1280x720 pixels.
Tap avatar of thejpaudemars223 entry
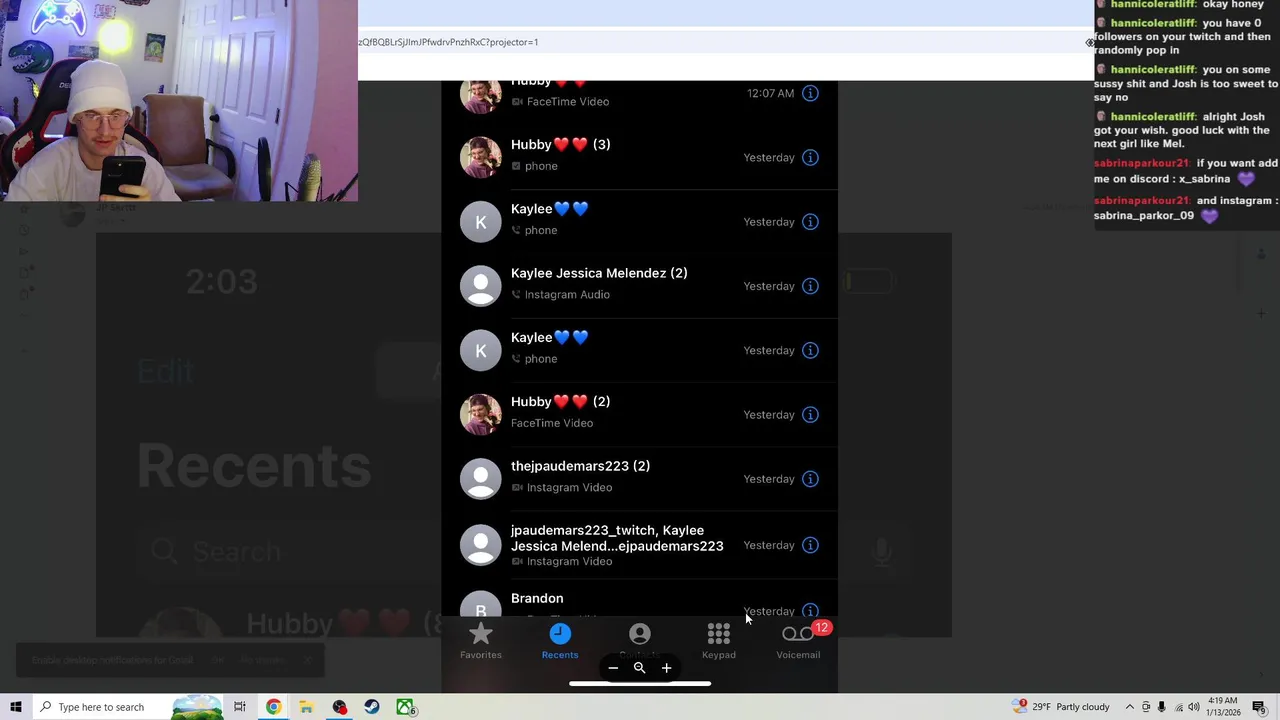point(480,479)
